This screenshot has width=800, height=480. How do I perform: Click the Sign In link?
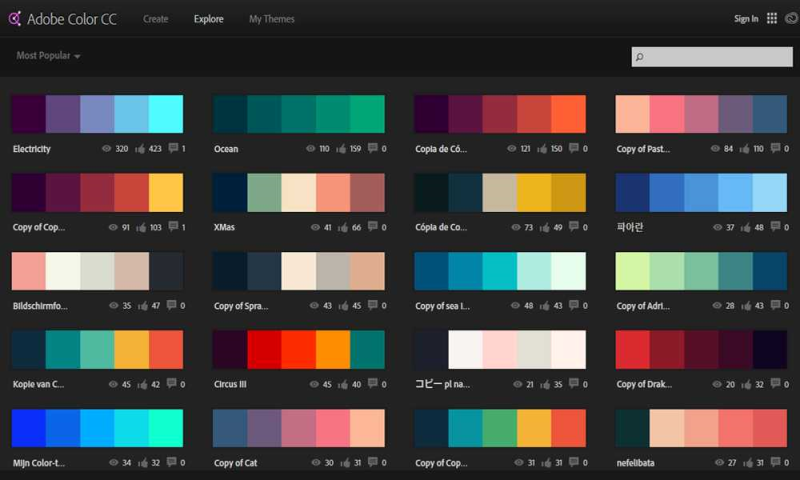[746, 19]
